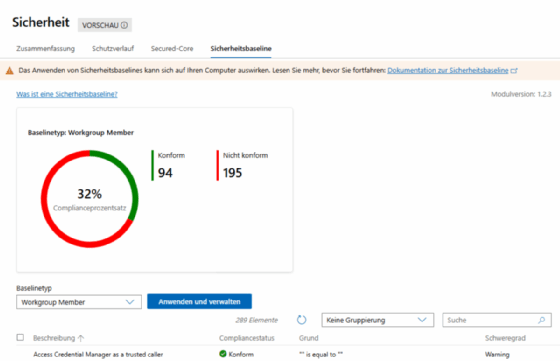The image size is (560, 361).
Task: Click the green Konform check icon
Action: [x=223, y=354]
